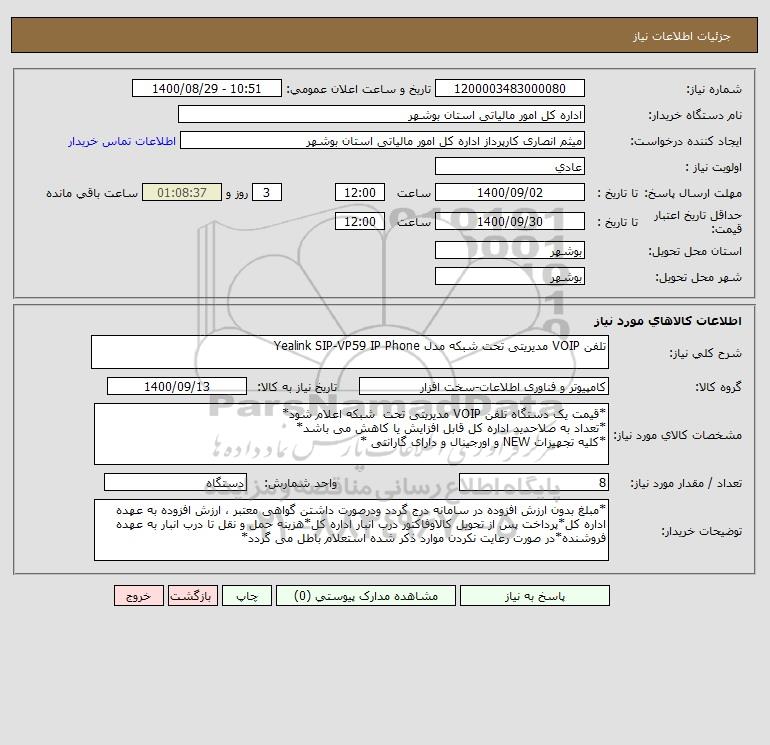770x745 pixels.
Task: Click the شرح کلی نیاز label
Action: (x=705, y=354)
